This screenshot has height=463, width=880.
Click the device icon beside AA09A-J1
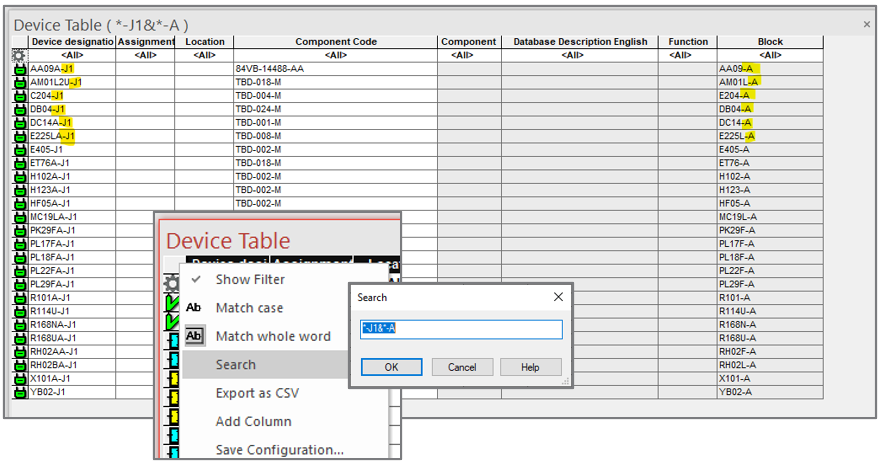click(19, 69)
